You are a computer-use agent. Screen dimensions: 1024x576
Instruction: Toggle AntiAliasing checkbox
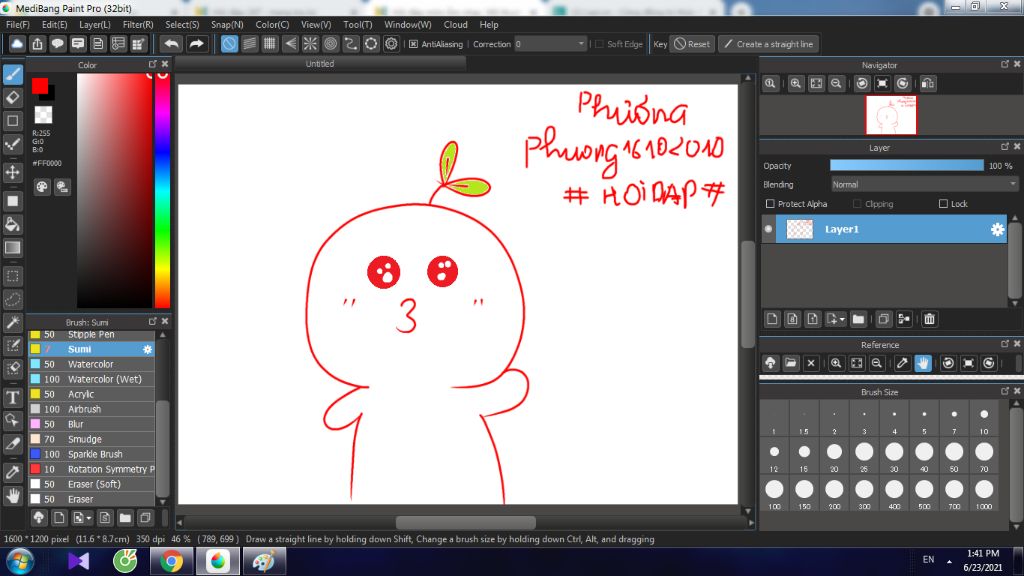click(x=413, y=44)
